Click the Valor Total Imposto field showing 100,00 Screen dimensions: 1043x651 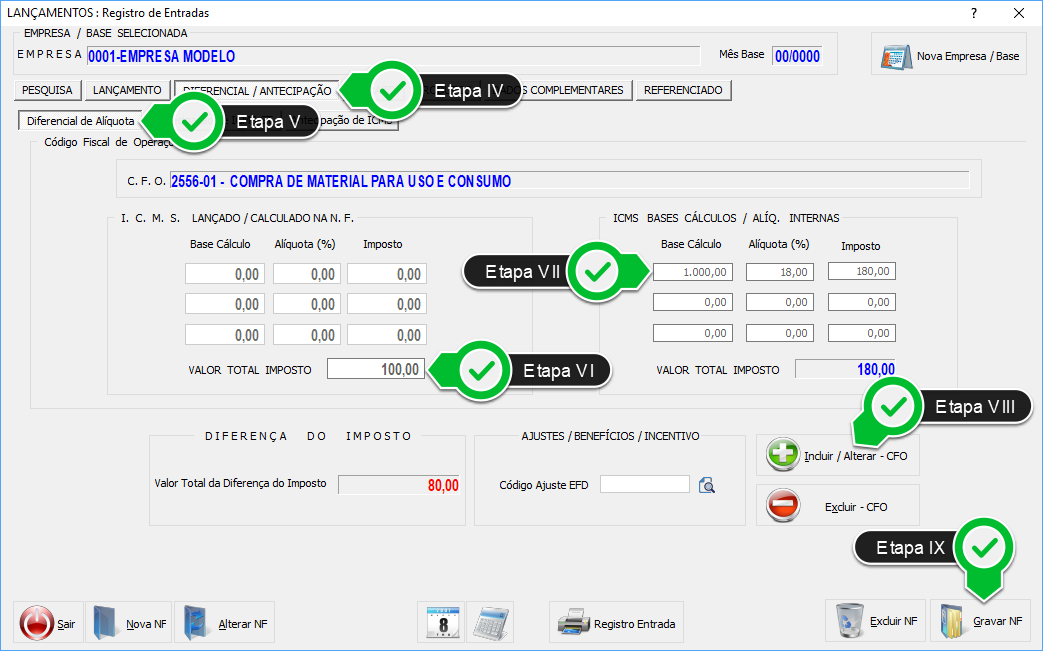pyautogui.click(x=376, y=369)
